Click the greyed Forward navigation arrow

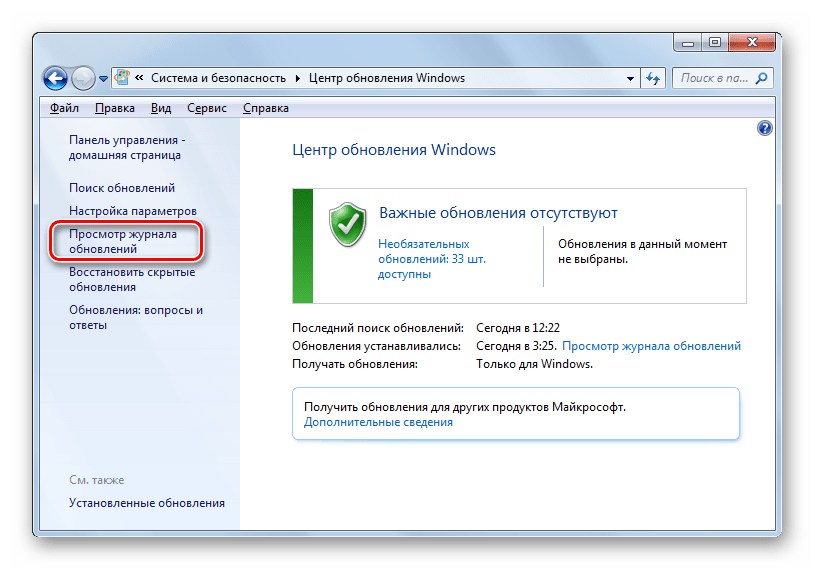tap(83, 78)
